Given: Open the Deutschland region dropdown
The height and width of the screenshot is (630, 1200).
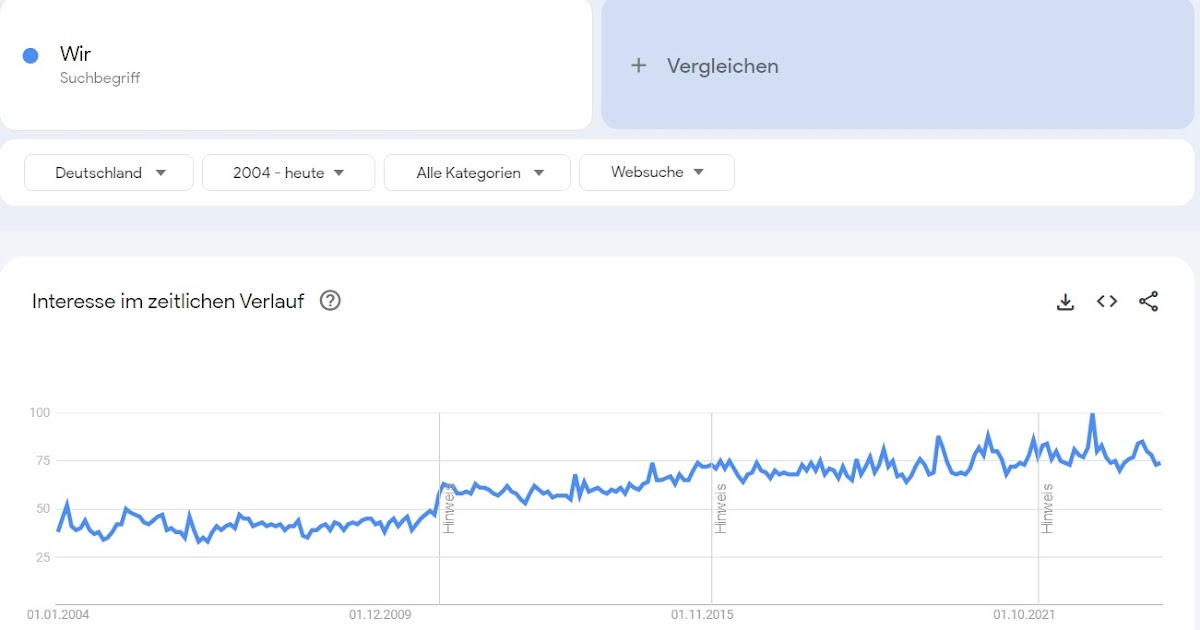Looking at the screenshot, I should (x=109, y=173).
